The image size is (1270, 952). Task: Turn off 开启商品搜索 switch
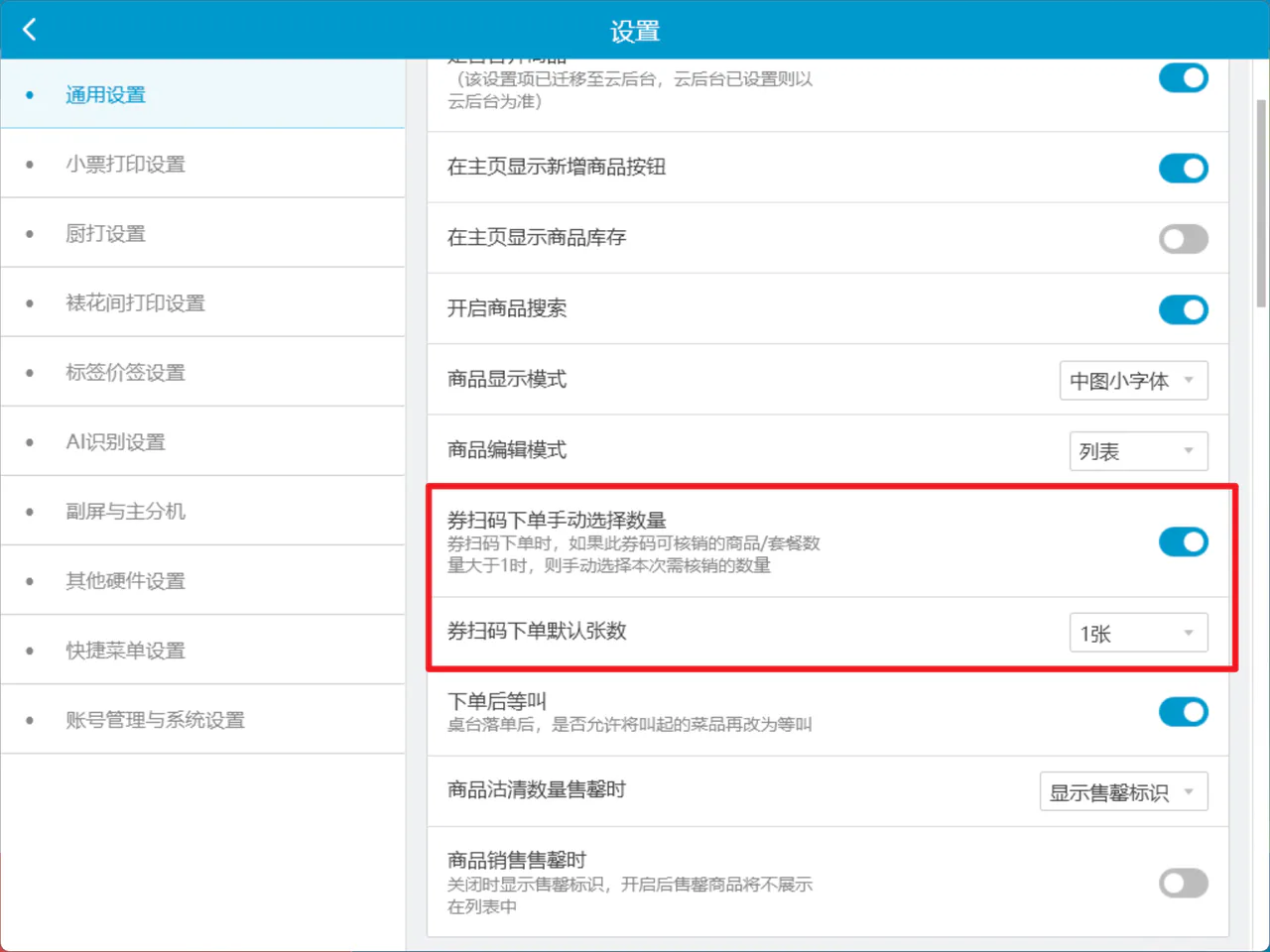1183,310
